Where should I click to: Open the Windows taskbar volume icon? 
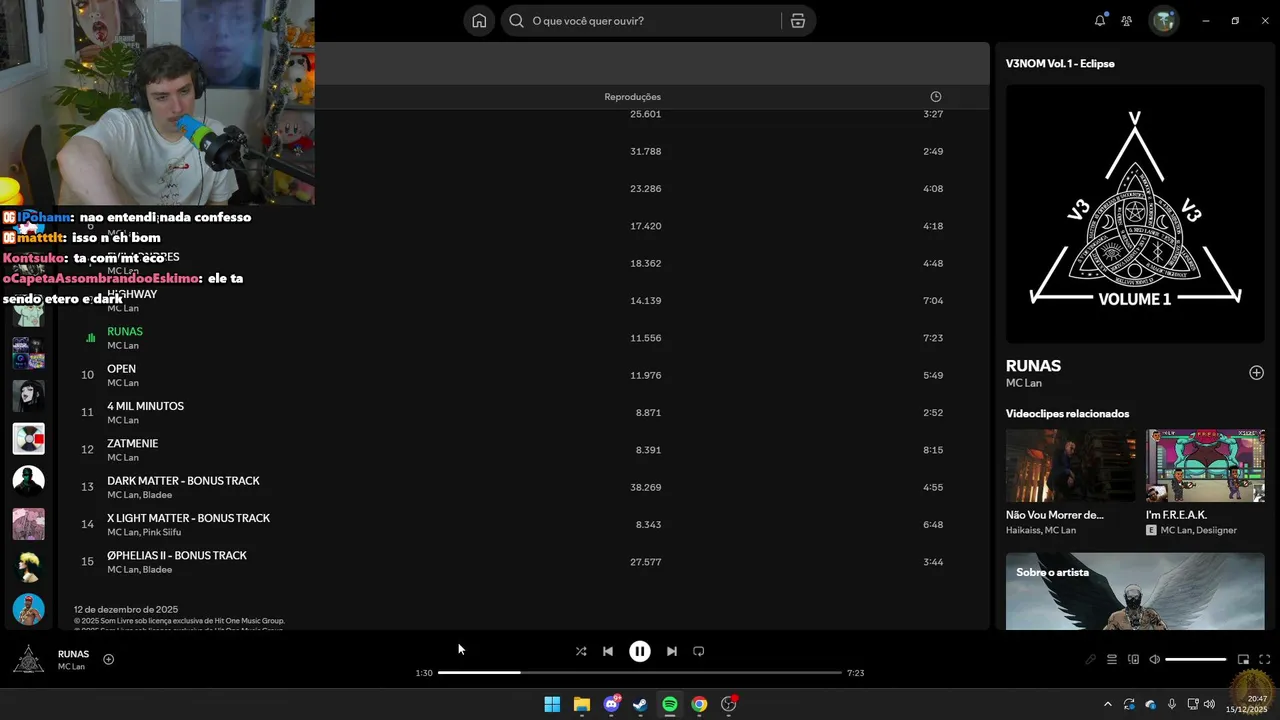(1210, 704)
